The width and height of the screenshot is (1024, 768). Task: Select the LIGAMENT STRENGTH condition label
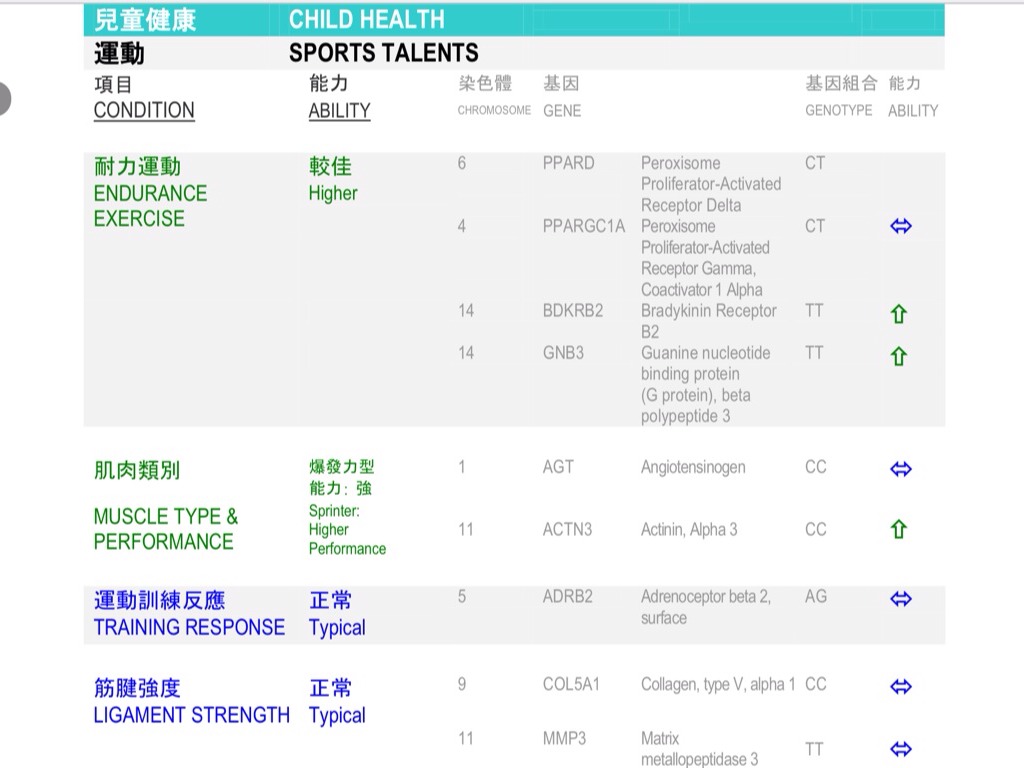[191, 715]
